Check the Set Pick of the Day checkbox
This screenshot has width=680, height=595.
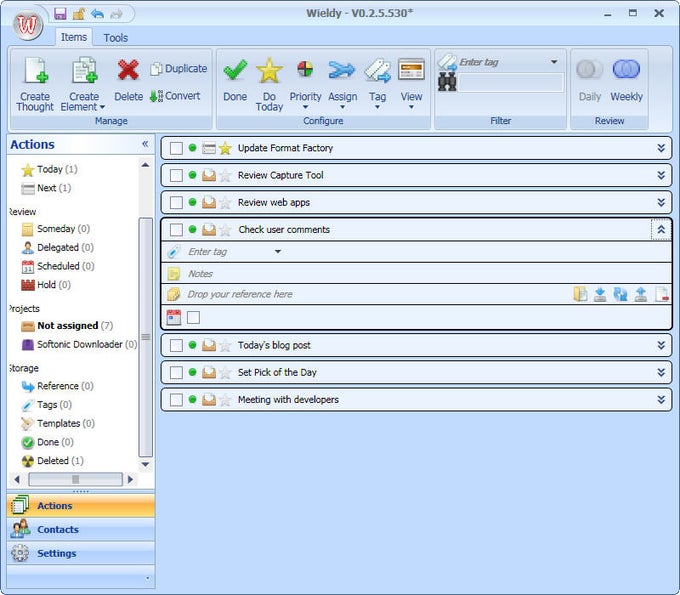pyautogui.click(x=176, y=373)
